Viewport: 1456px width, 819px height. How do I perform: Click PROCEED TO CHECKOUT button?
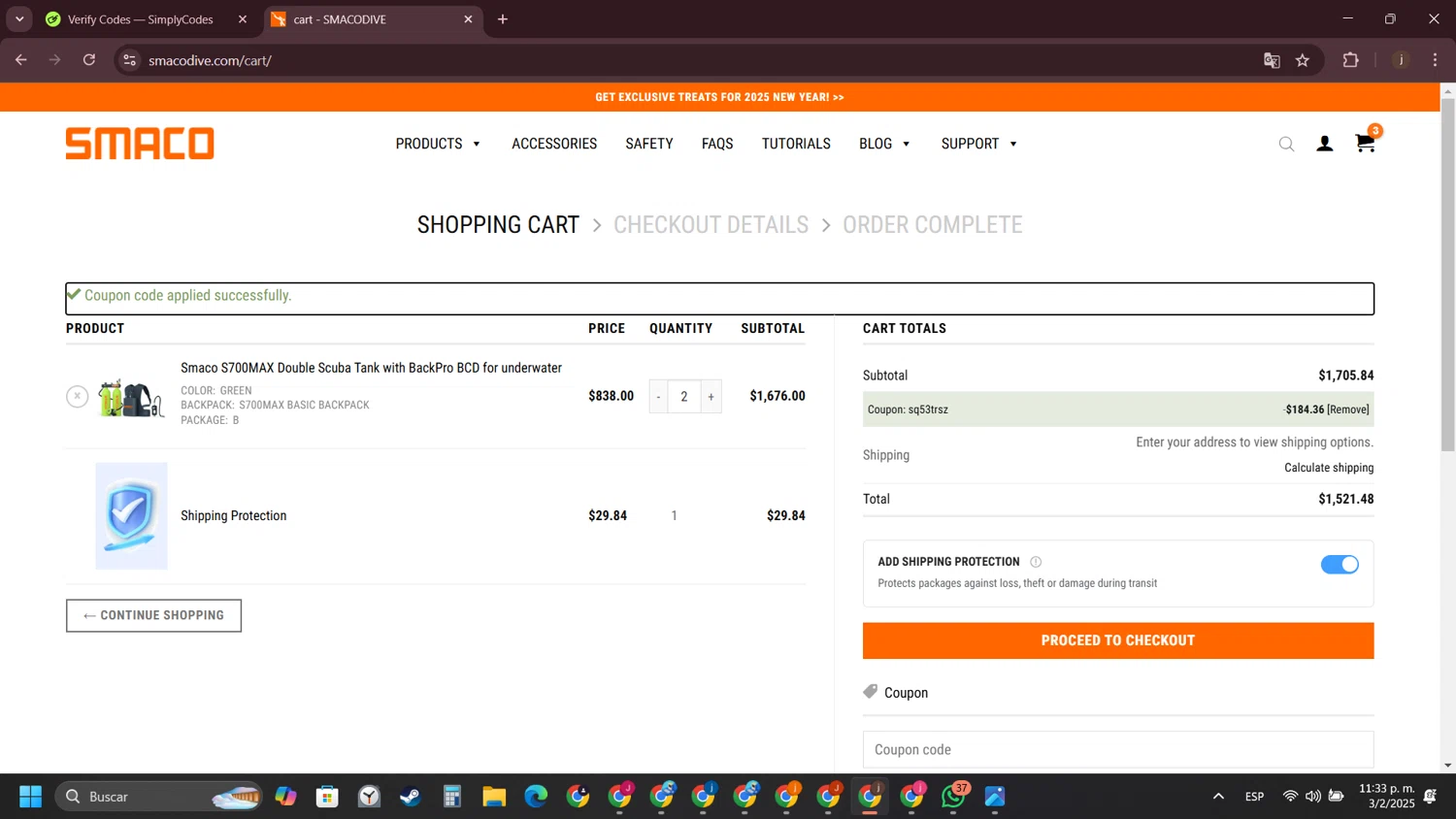1118,640
